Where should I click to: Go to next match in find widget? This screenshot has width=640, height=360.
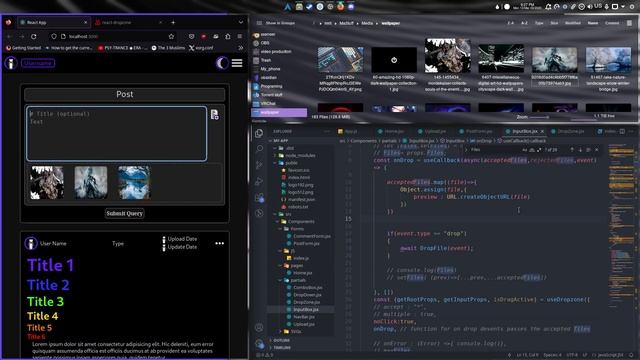coord(580,150)
